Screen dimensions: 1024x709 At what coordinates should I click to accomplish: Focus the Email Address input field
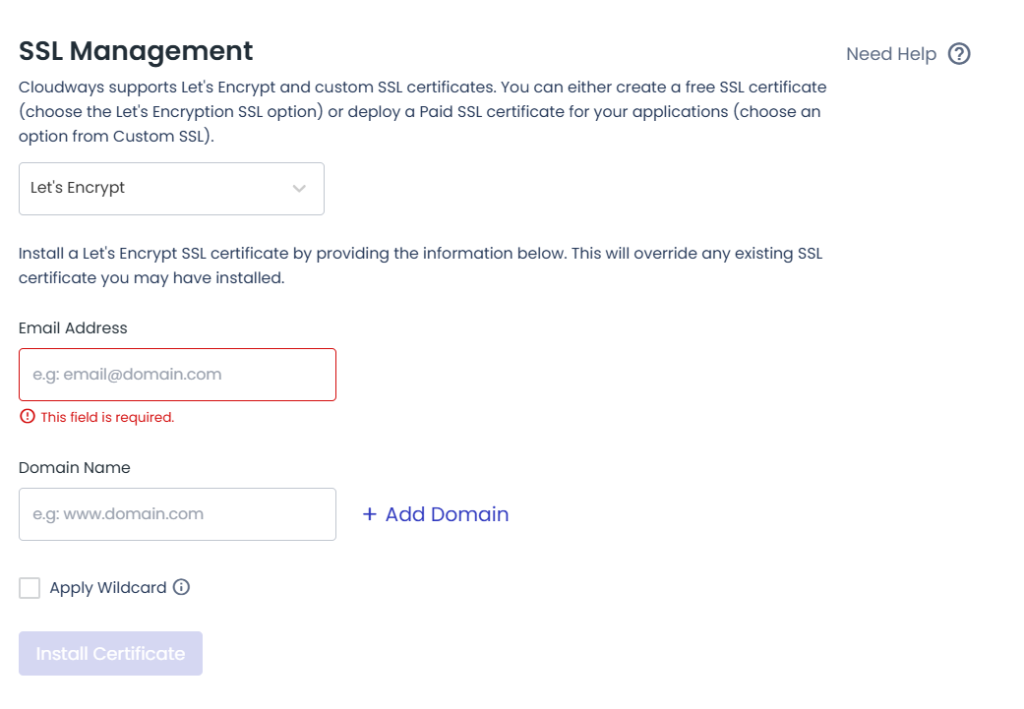point(177,375)
